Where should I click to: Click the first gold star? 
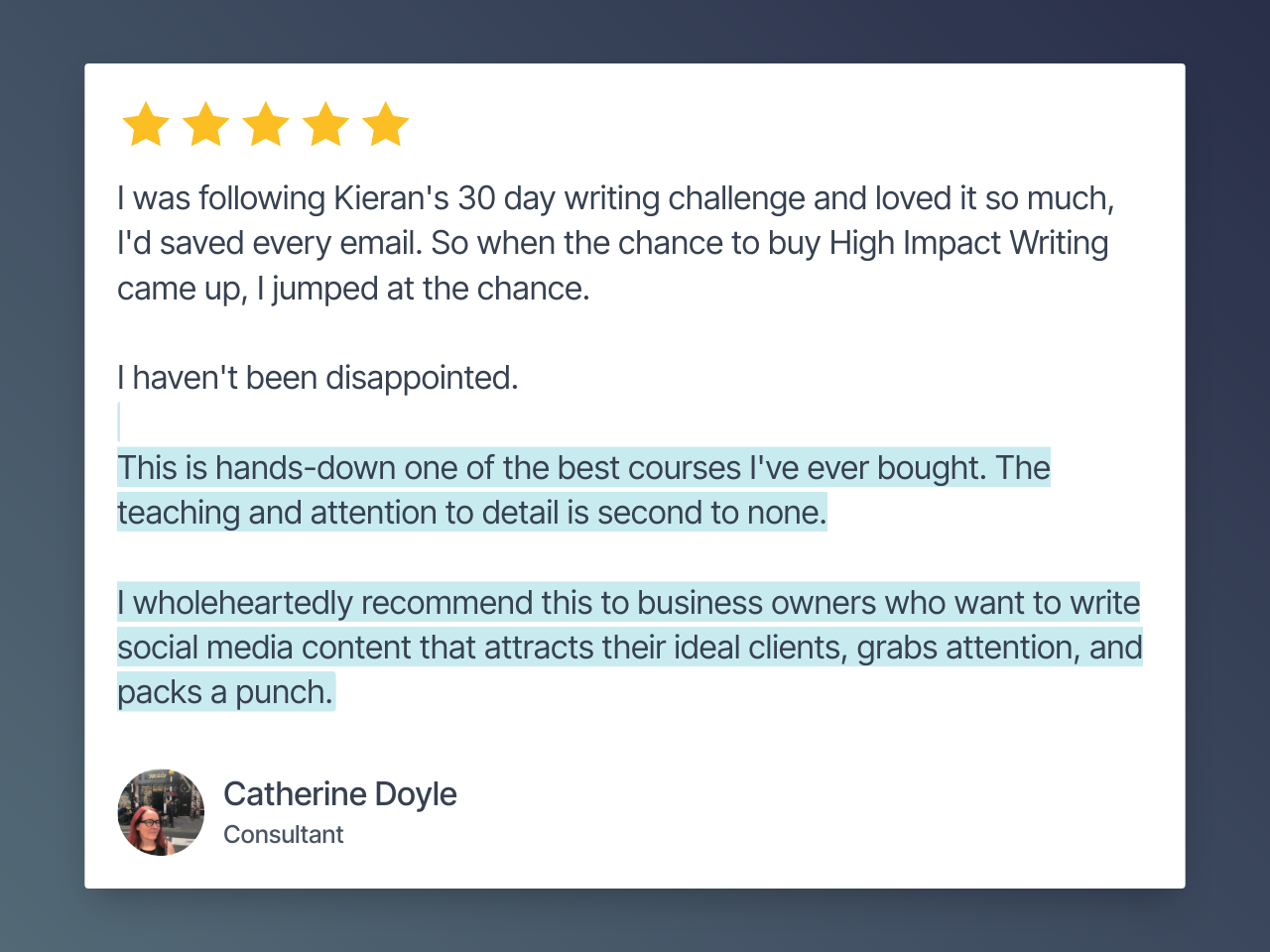pos(146,125)
